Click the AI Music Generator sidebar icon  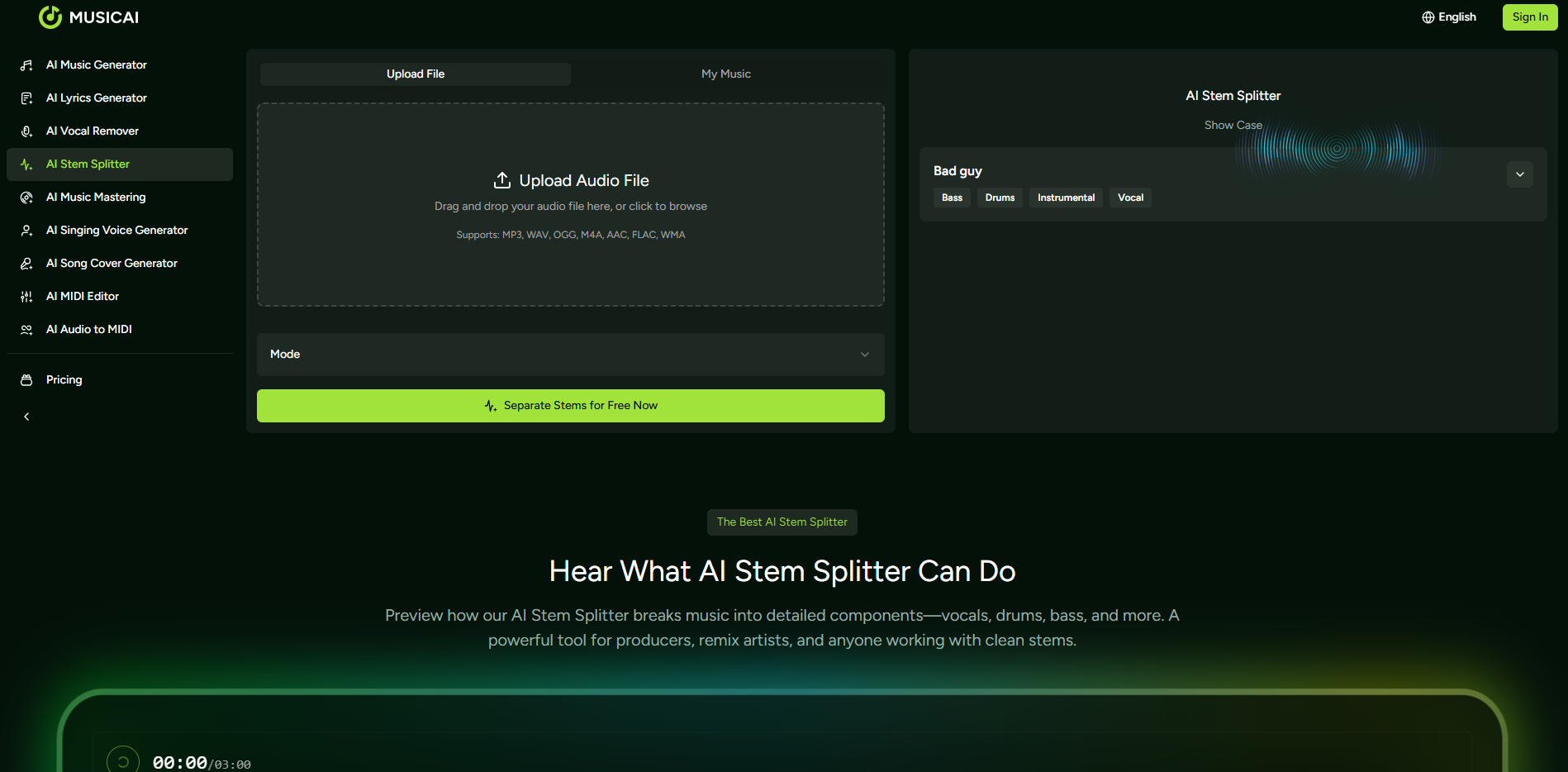(x=26, y=65)
